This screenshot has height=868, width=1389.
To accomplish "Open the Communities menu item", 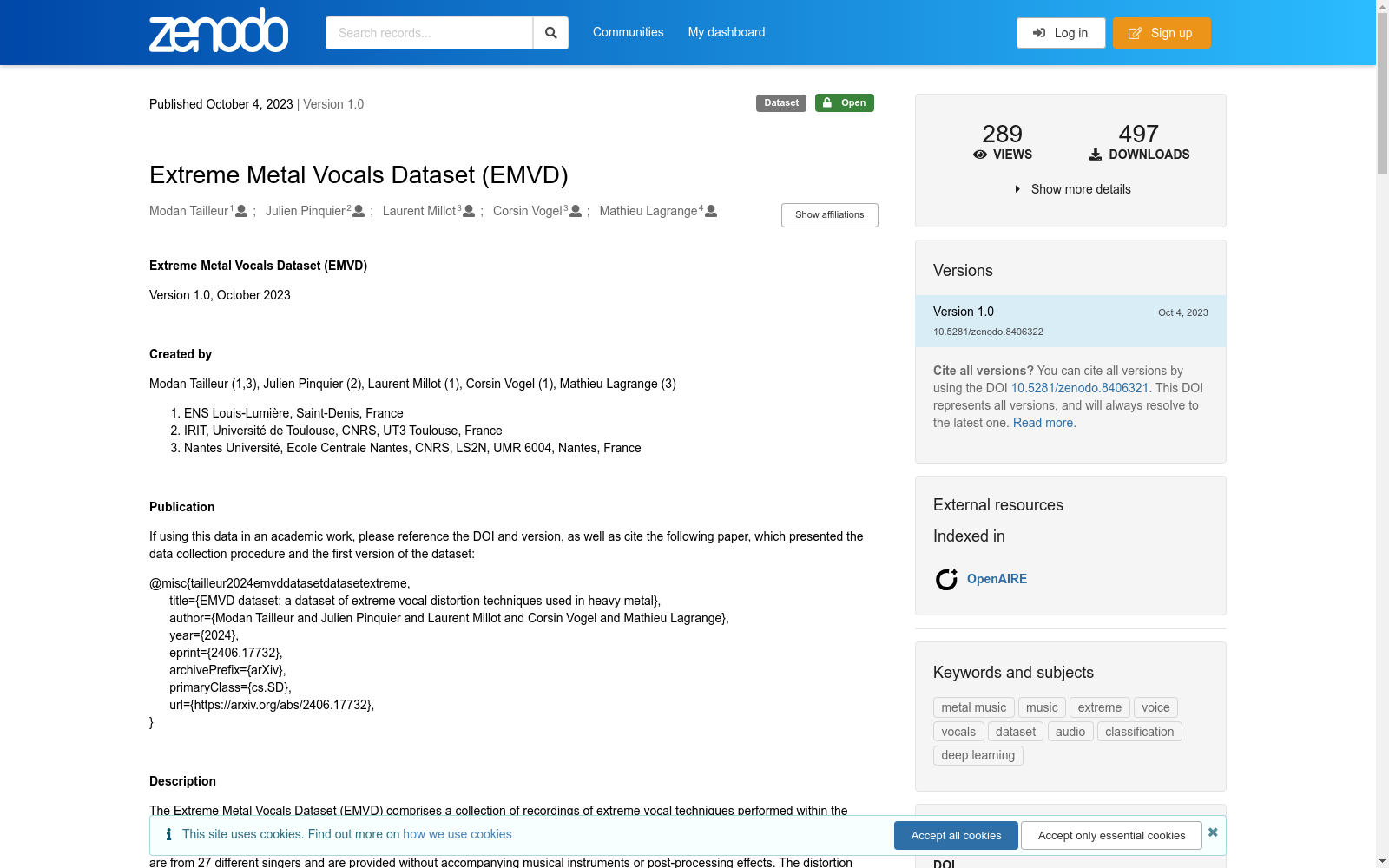I will click(628, 32).
